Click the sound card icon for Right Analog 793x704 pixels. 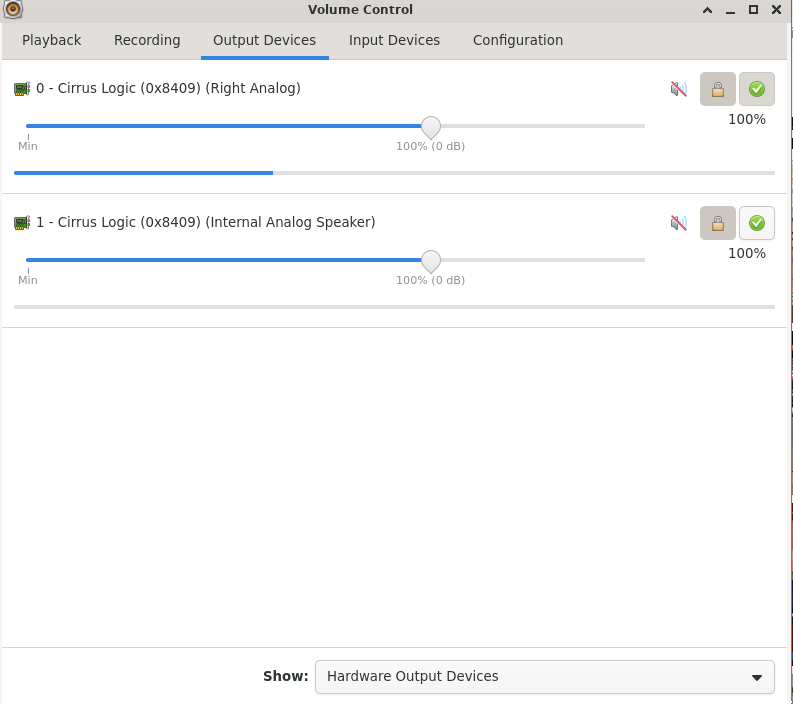tap(22, 89)
